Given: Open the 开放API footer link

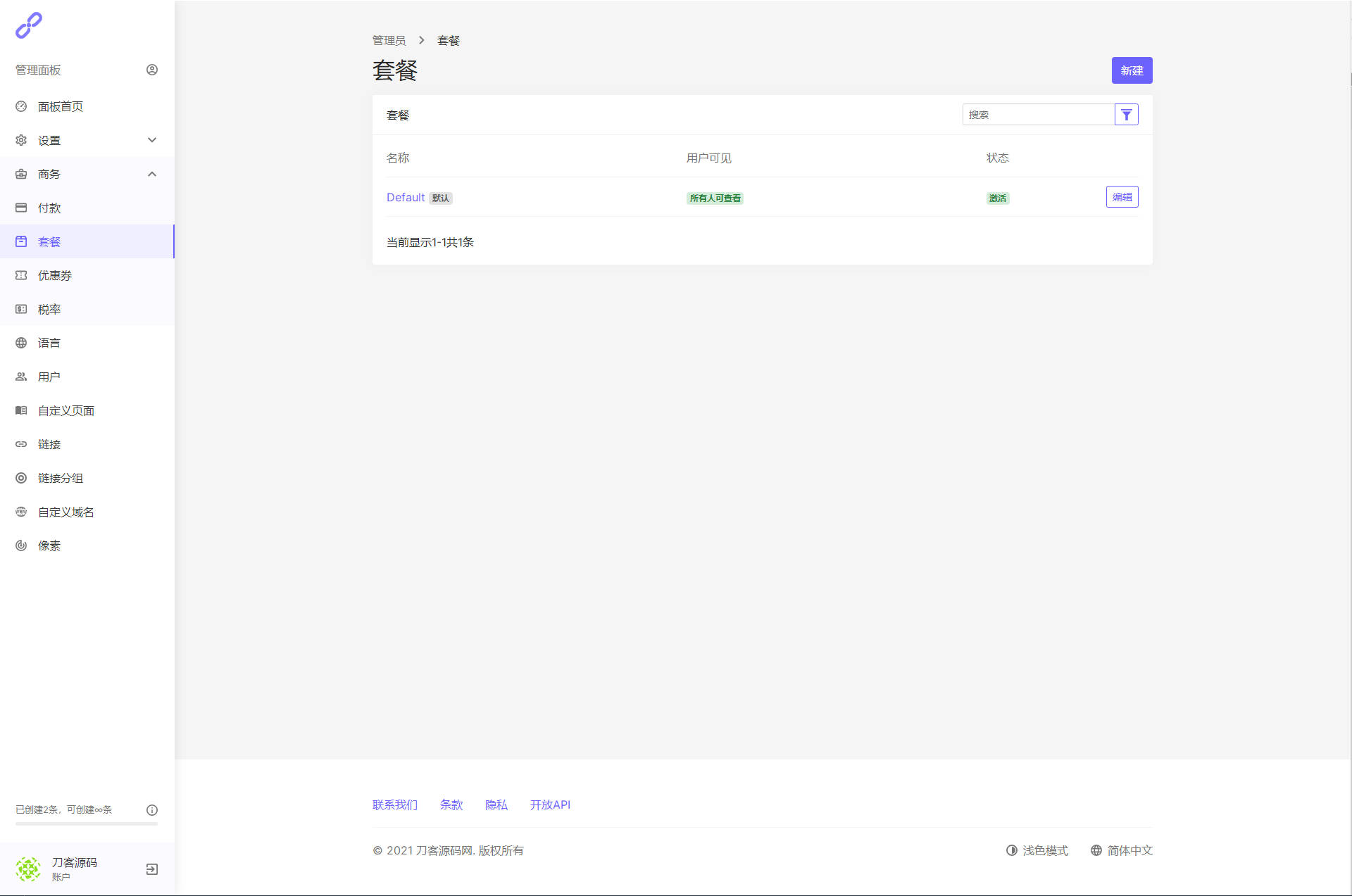Looking at the screenshot, I should coord(550,804).
